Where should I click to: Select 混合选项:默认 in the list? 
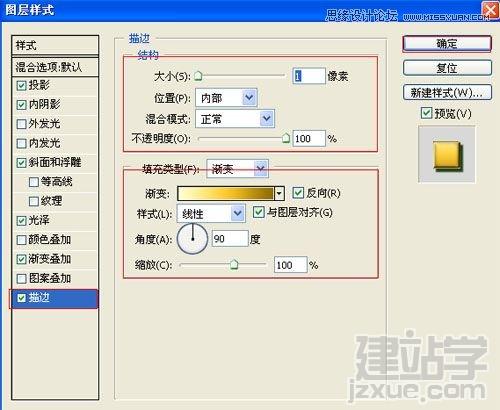[55, 67]
